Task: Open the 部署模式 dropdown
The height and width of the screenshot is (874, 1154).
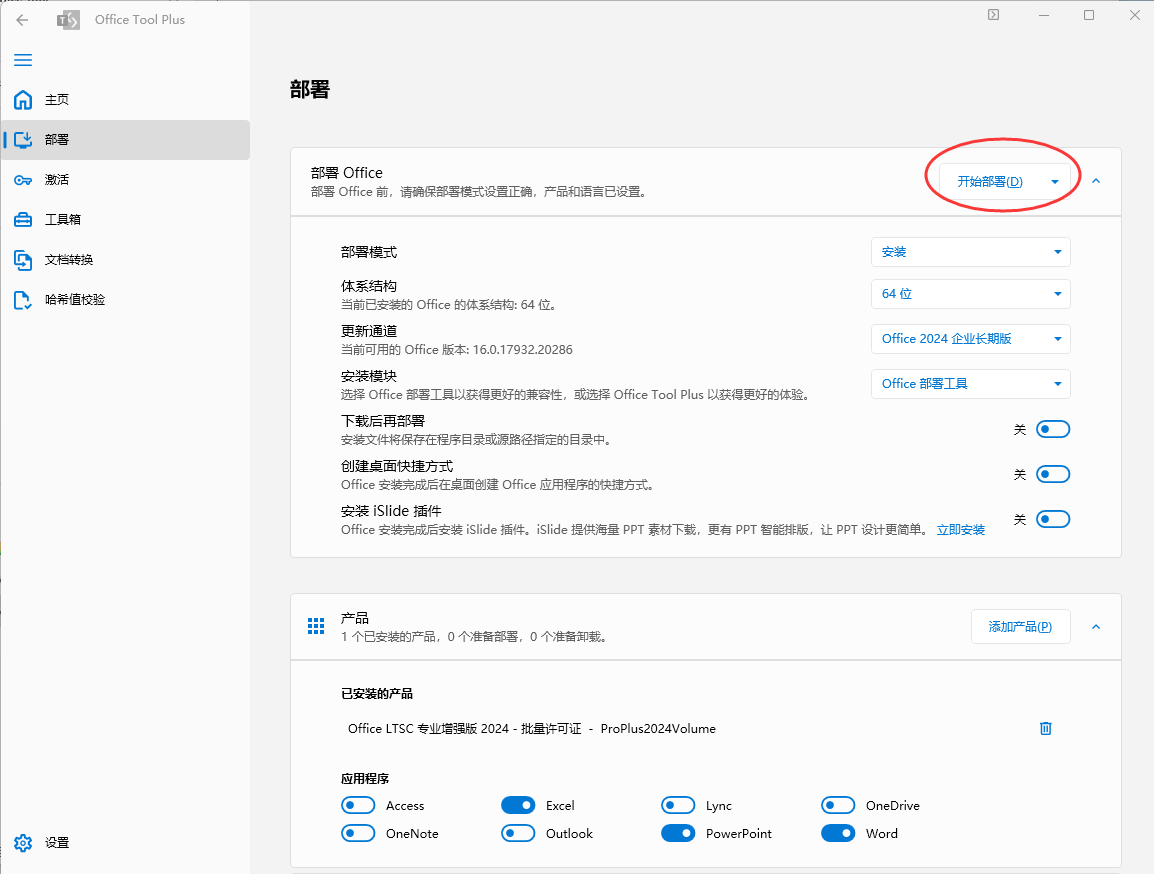Action: (970, 252)
